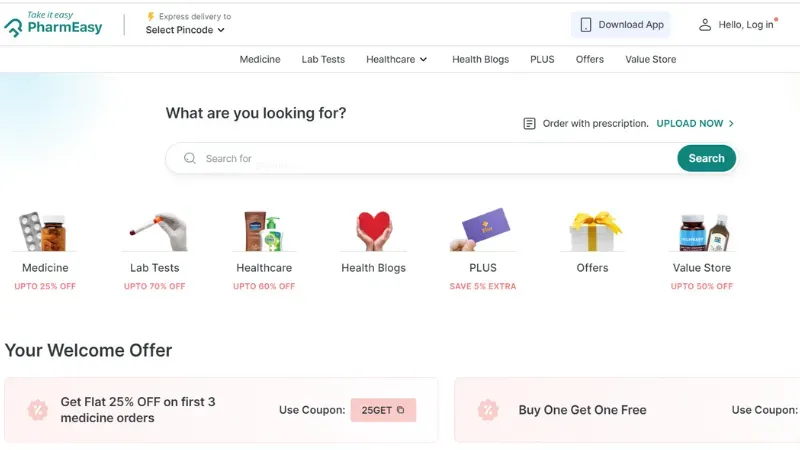
Task: Copy the 25GET coupon code
Action: click(383, 410)
